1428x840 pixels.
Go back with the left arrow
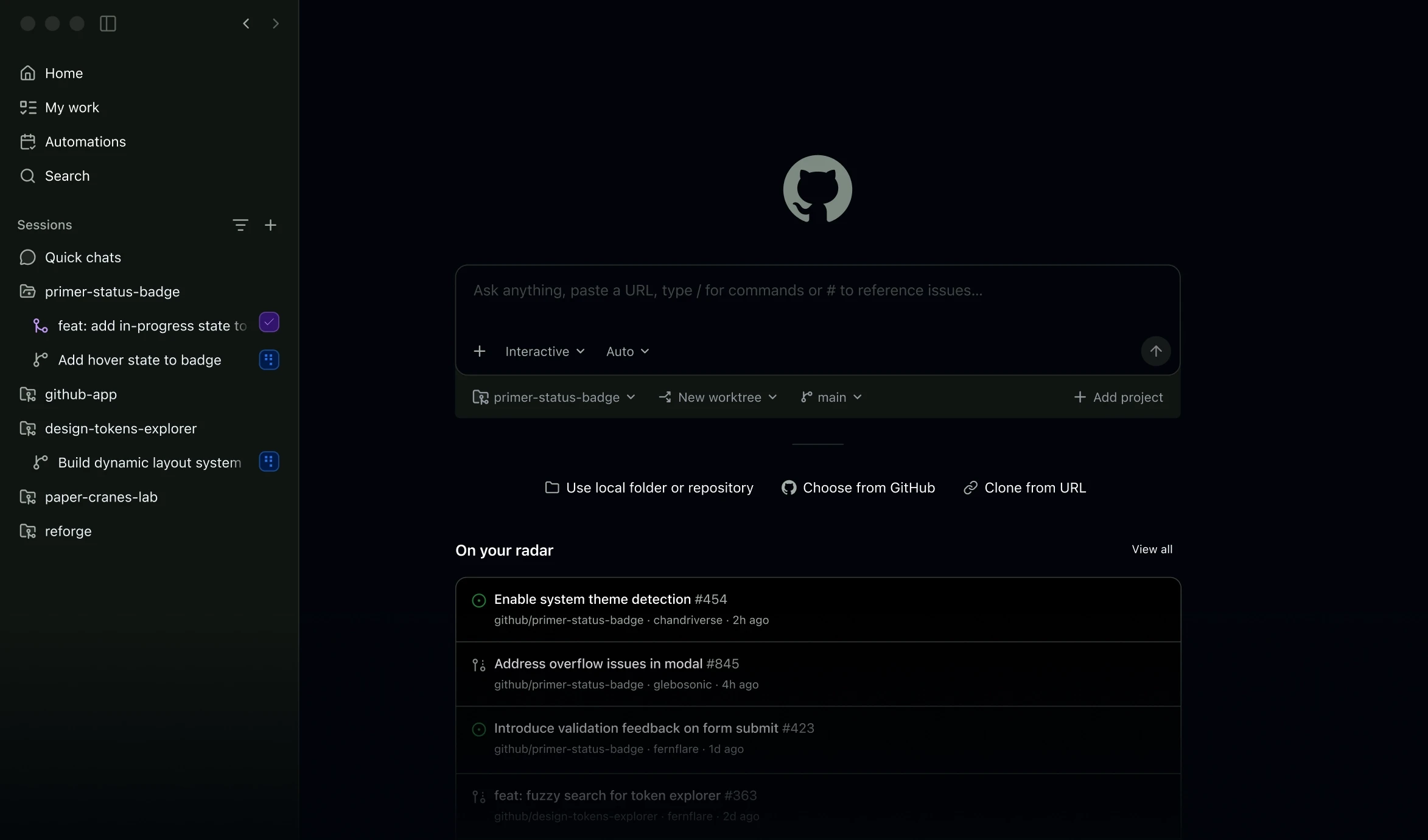[x=246, y=23]
